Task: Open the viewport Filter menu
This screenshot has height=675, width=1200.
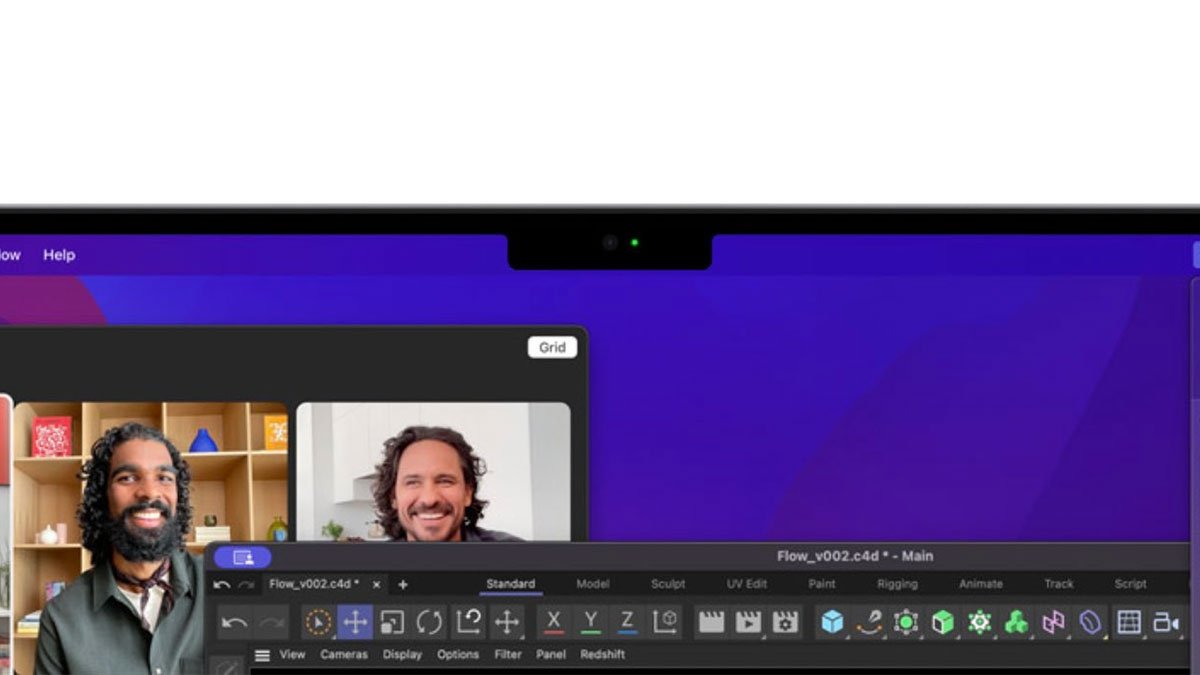Action: click(x=508, y=655)
